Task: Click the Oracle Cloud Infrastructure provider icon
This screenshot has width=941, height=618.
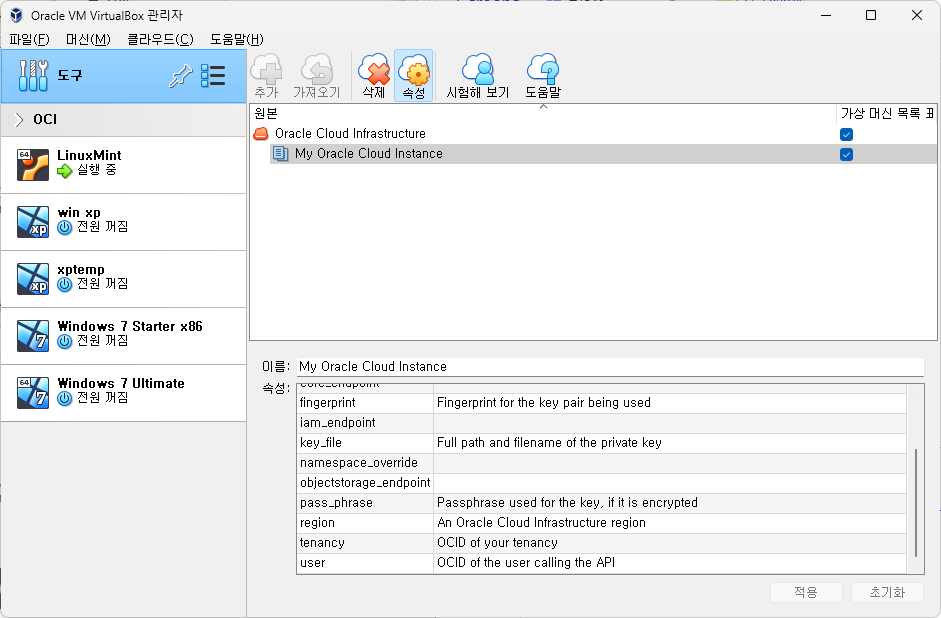Action: tap(261, 133)
